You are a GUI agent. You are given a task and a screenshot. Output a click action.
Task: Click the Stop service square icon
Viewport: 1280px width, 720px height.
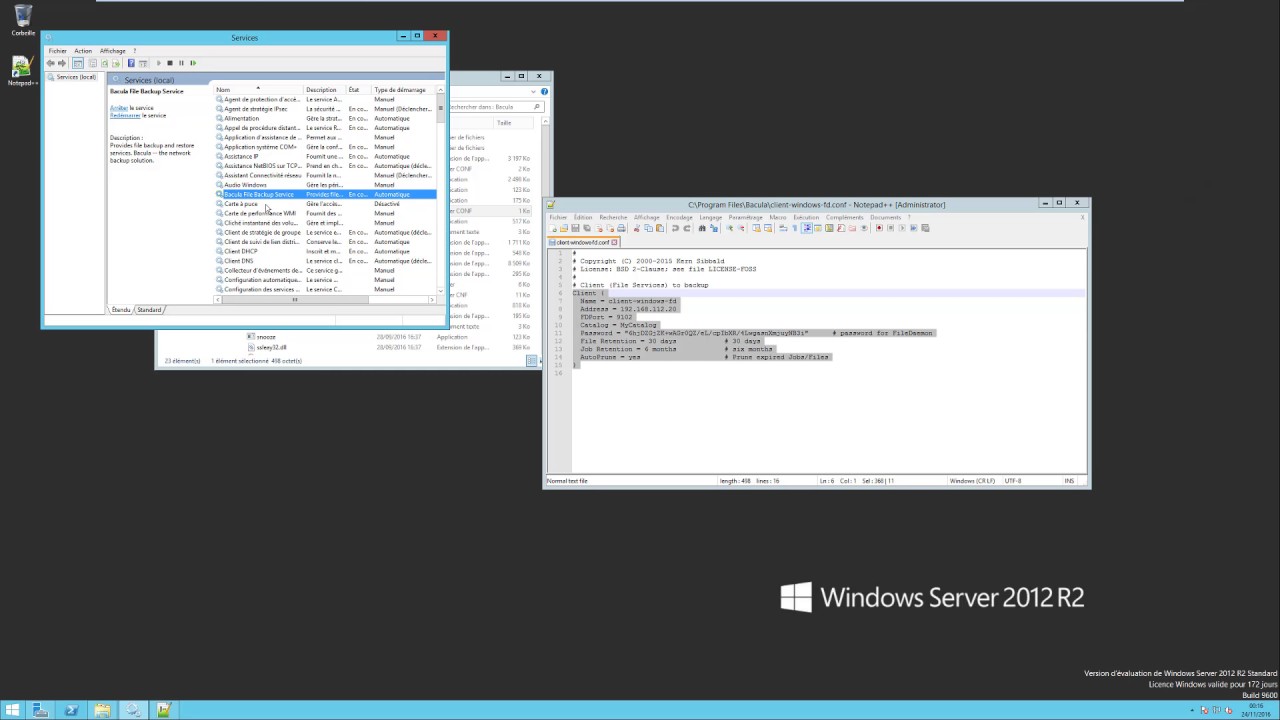tap(170, 63)
